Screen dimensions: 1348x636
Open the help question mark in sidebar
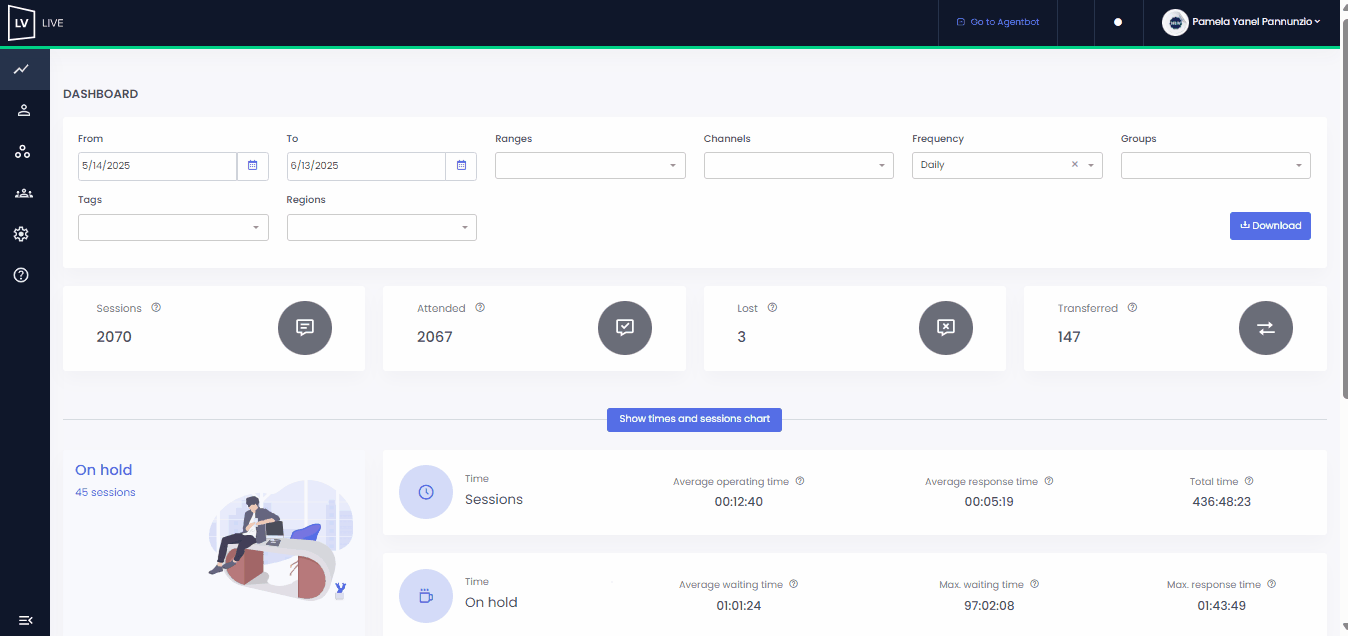coord(21,275)
